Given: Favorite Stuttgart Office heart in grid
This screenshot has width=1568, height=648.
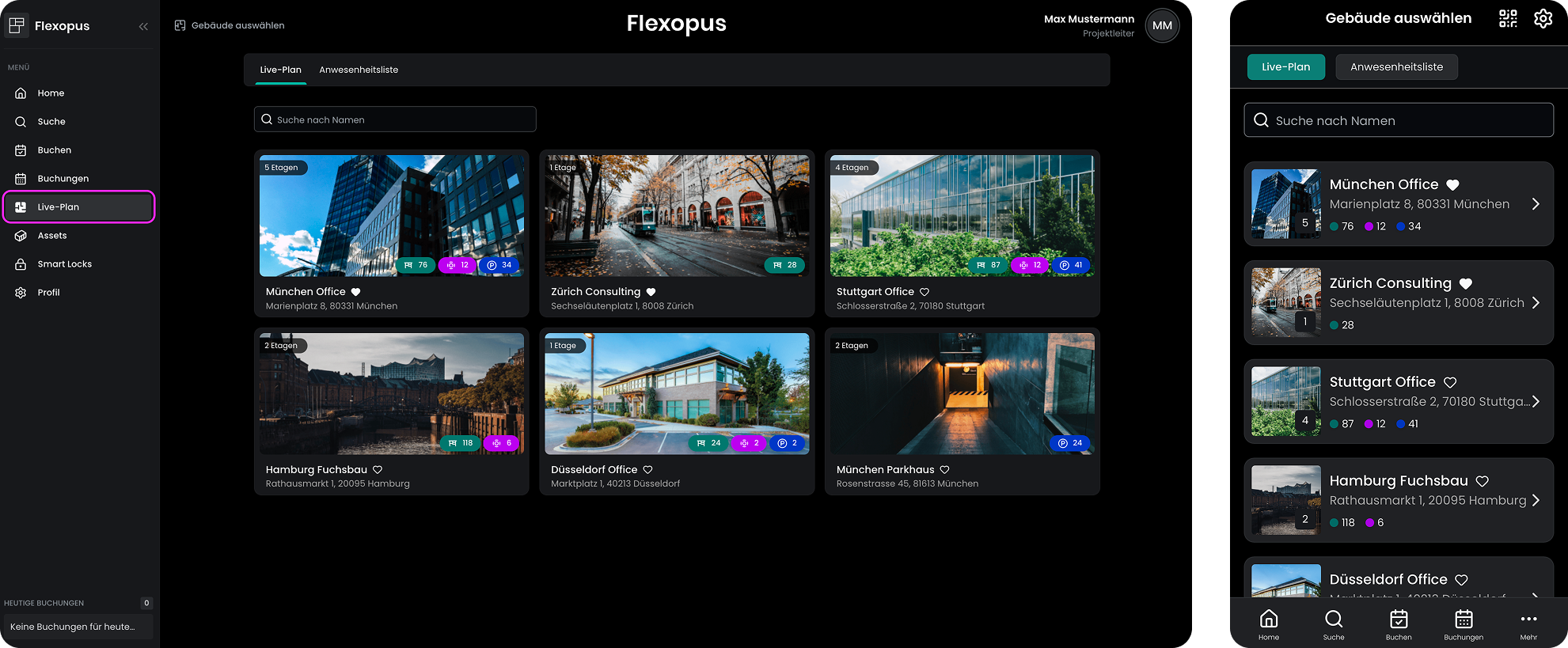Looking at the screenshot, I should click(924, 292).
